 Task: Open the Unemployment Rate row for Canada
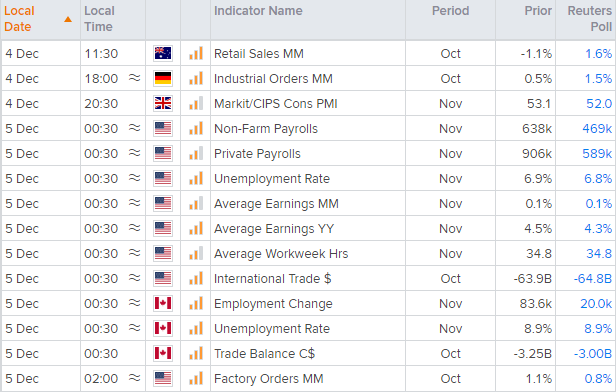308,328
